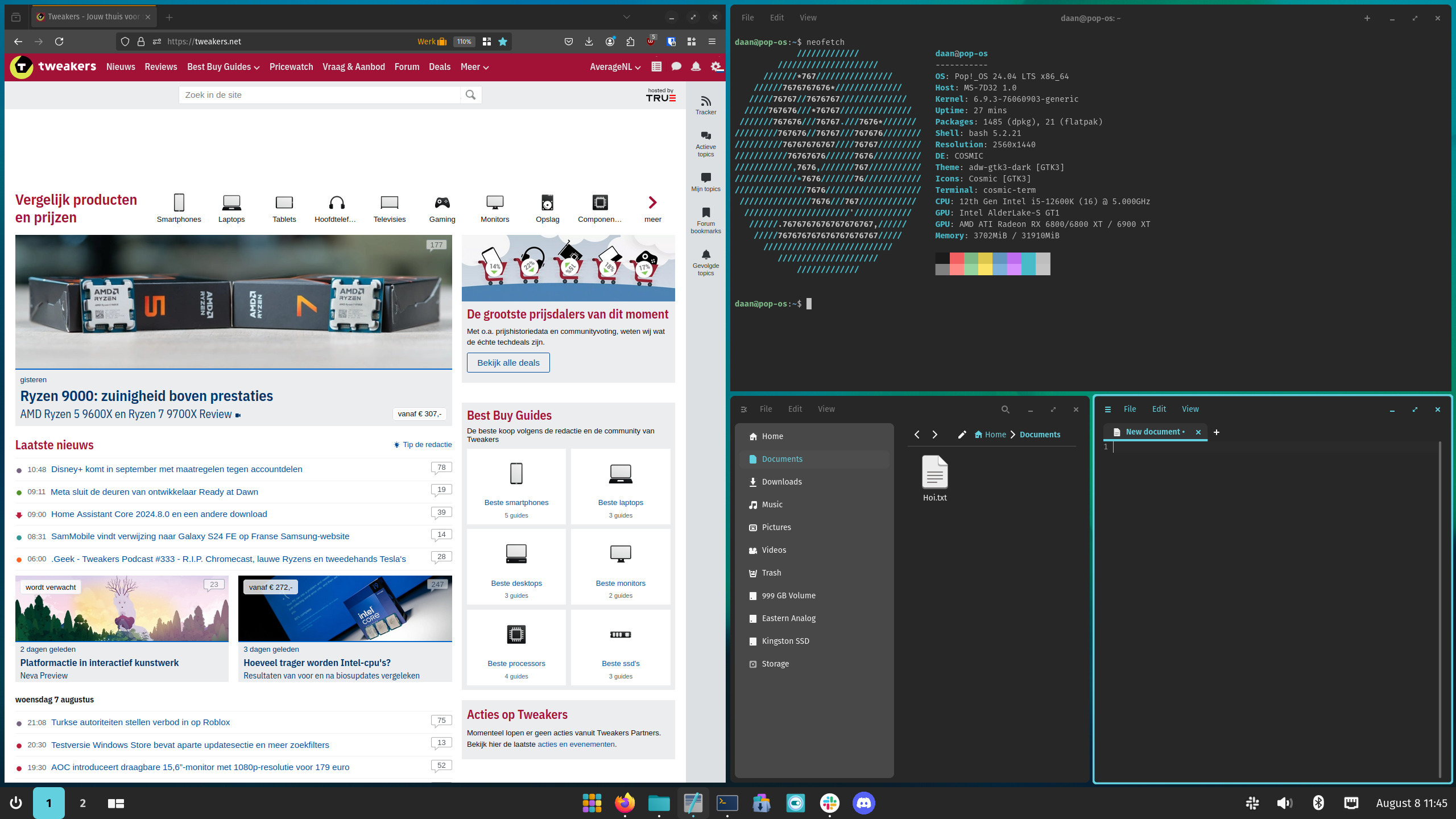The image size is (1456, 819).
Task: Open the Ryzen 9000 review article
Action: tap(146, 396)
